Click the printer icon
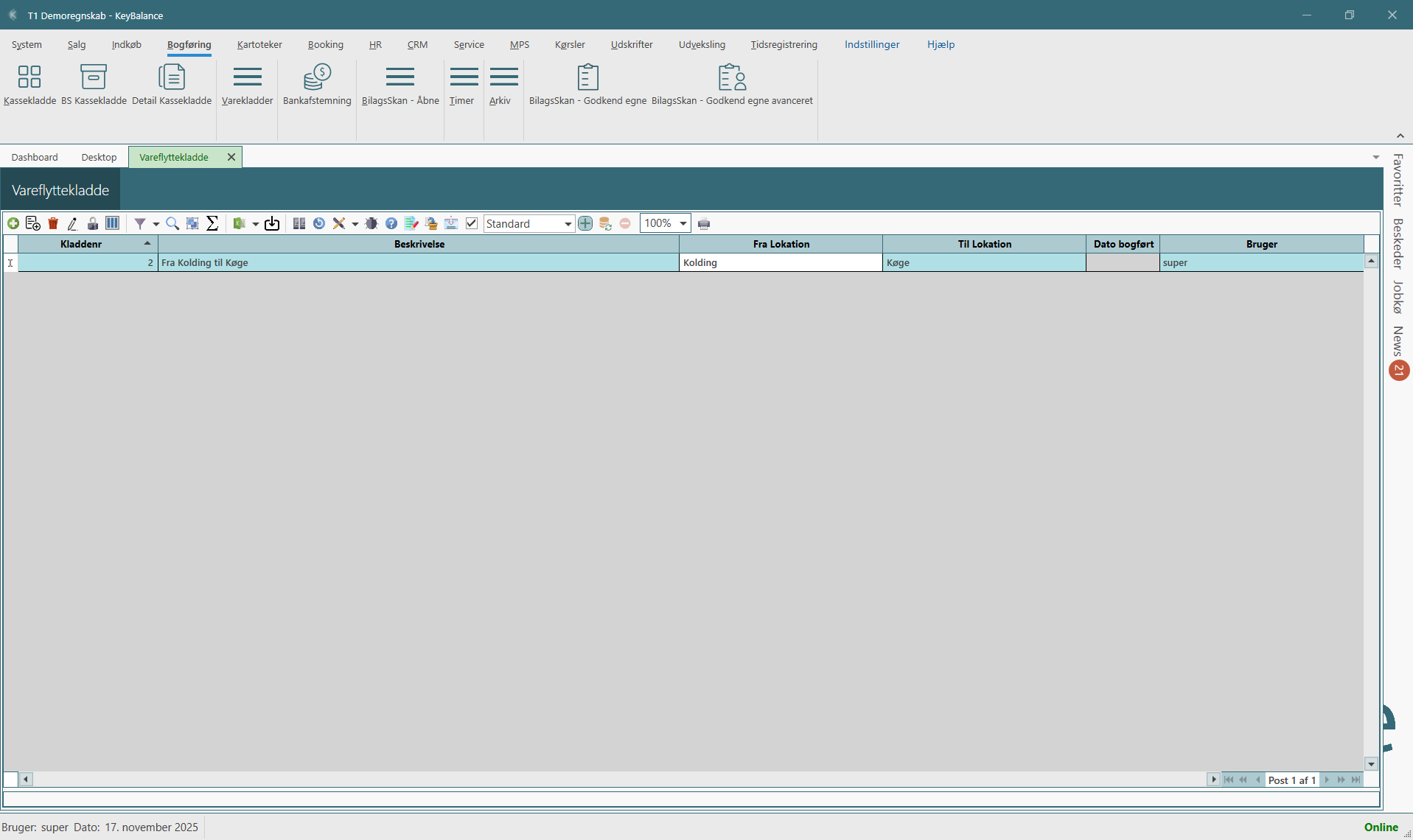 (704, 224)
